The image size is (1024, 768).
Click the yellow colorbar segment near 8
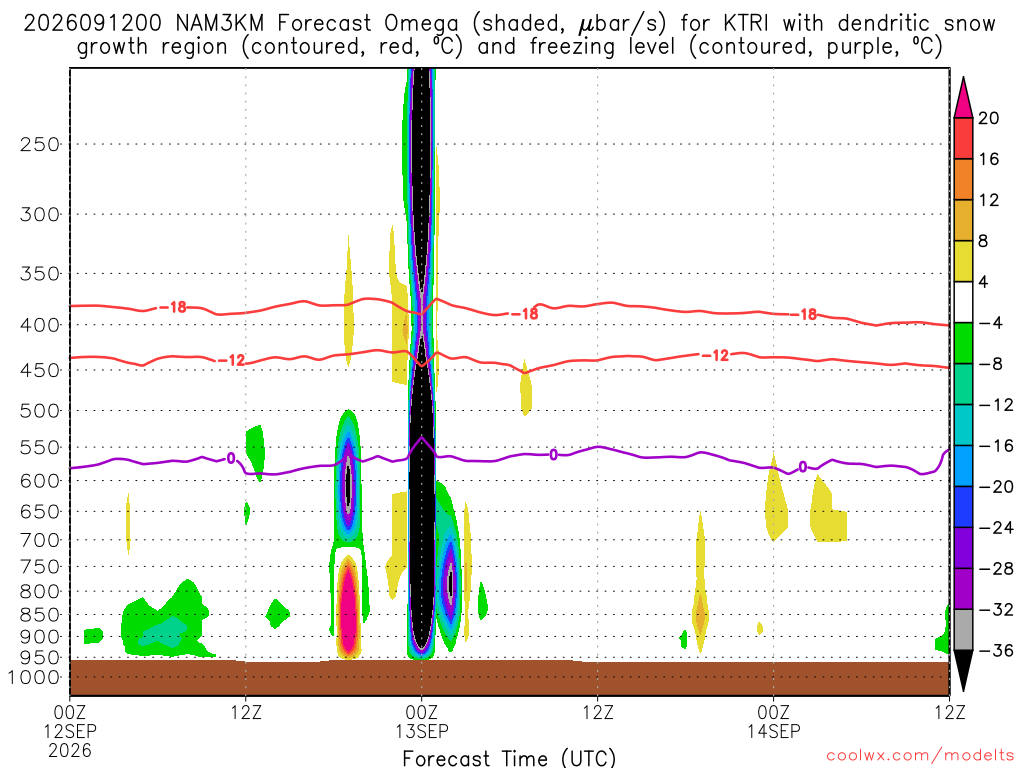click(x=963, y=261)
